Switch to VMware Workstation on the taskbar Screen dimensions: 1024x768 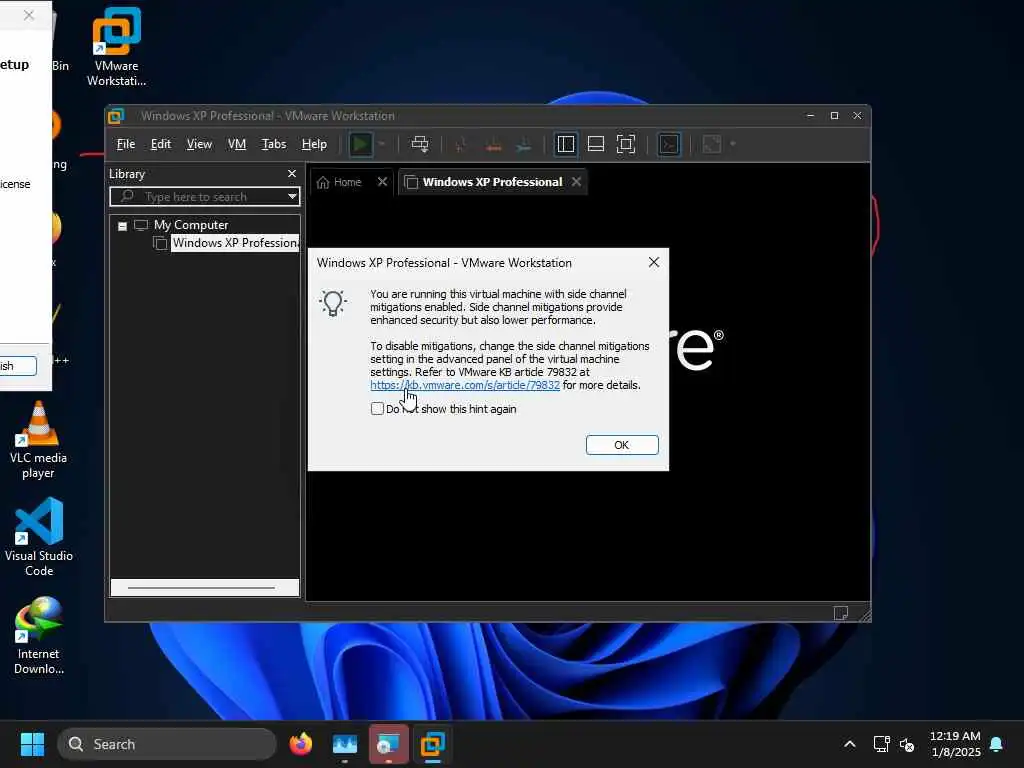pos(432,744)
